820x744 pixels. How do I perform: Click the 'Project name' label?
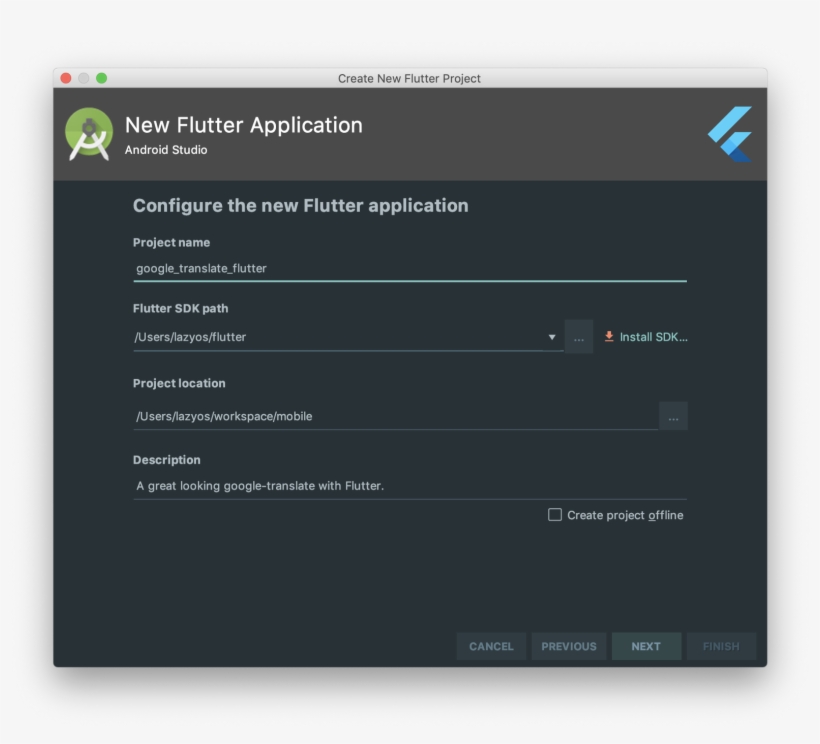pyautogui.click(x=172, y=243)
